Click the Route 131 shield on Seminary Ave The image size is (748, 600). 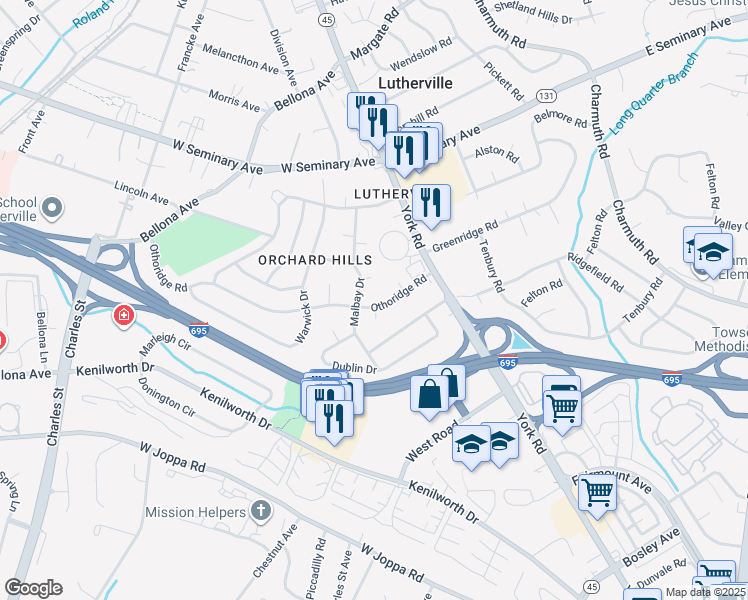coord(546,96)
